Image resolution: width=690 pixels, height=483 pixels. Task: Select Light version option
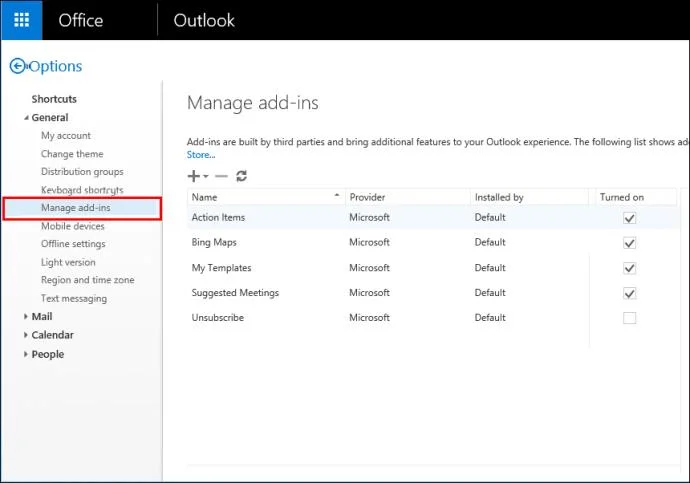point(68,262)
